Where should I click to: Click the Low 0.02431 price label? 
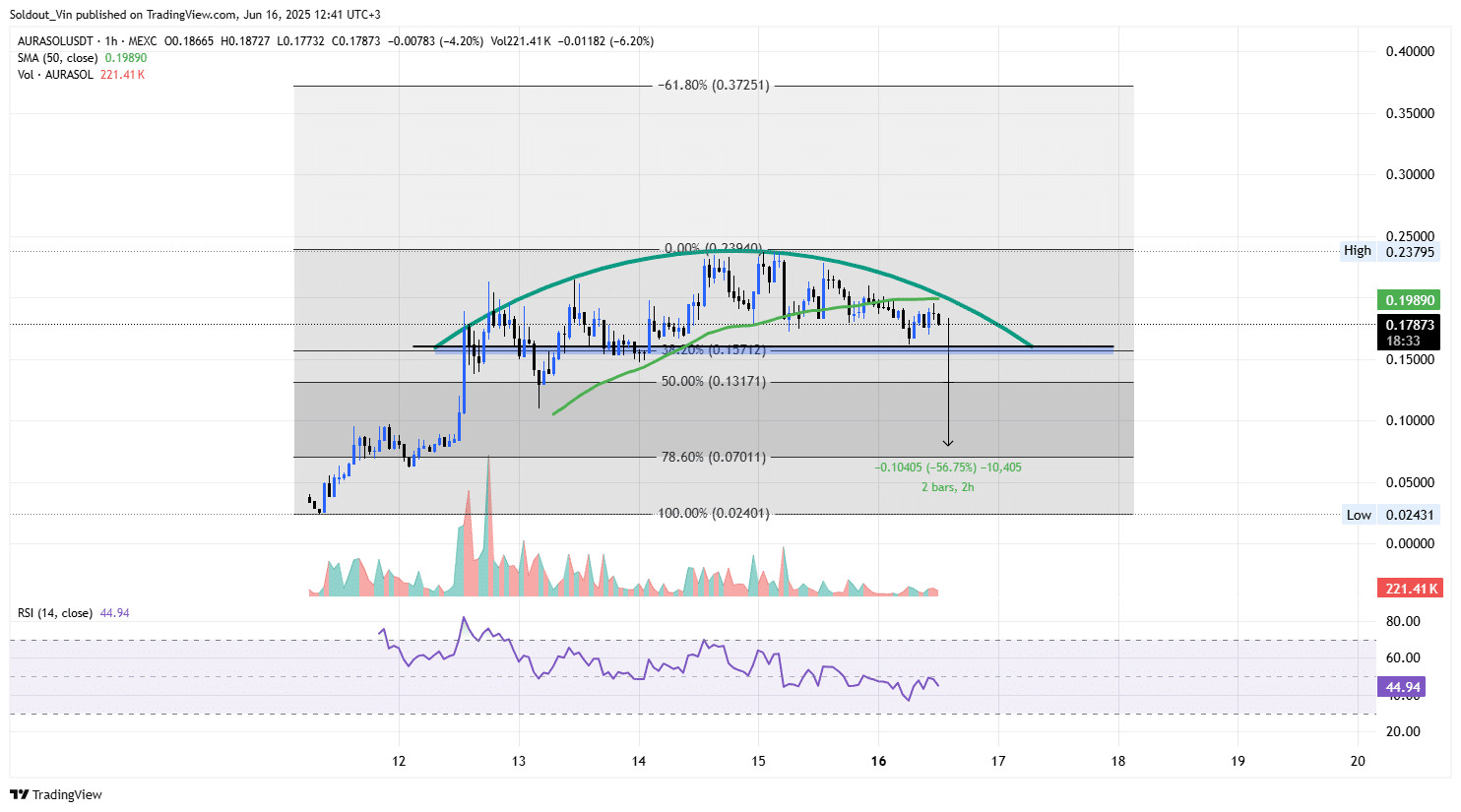[1389, 515]
